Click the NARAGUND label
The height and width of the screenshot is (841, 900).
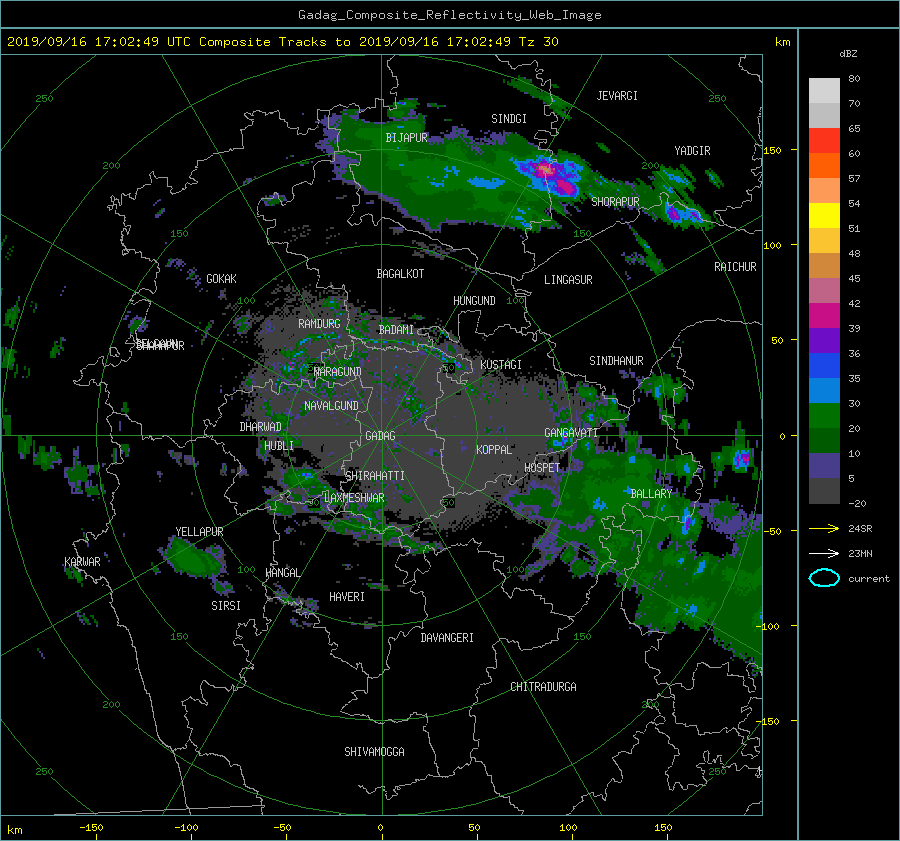pos(338,372)
